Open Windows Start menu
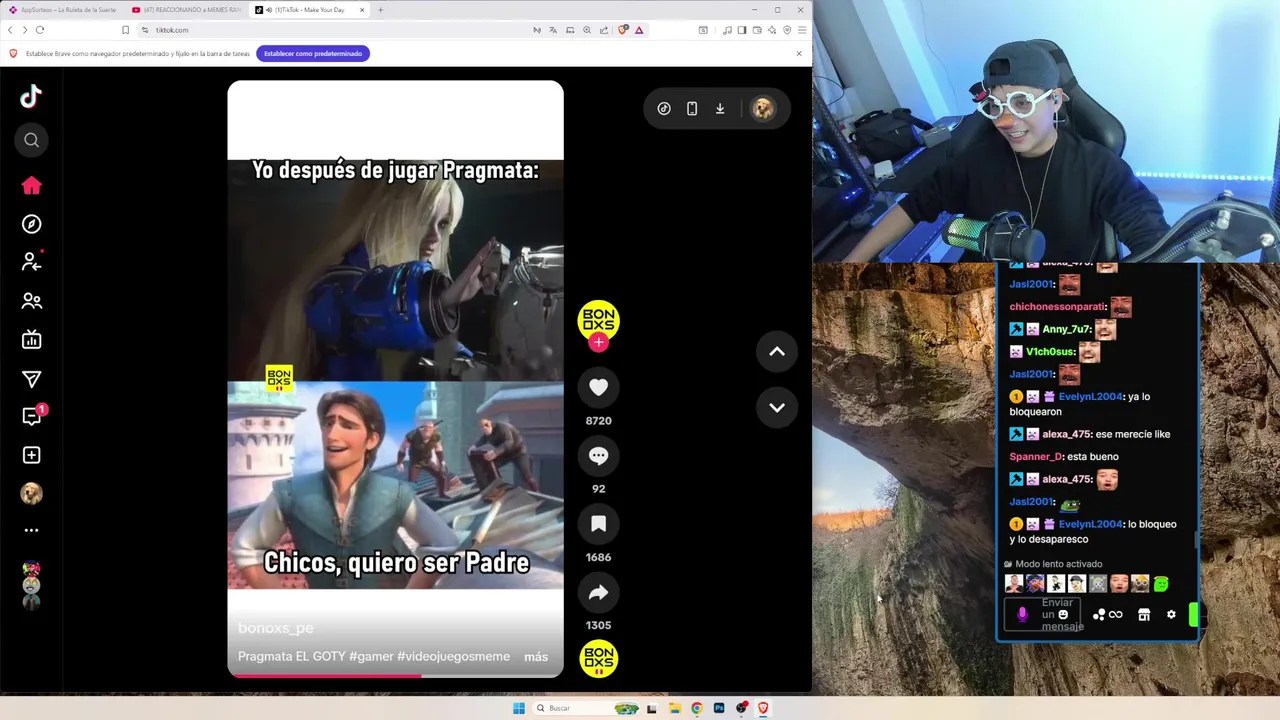This screenshot has height=720, width=1280. 518,708
